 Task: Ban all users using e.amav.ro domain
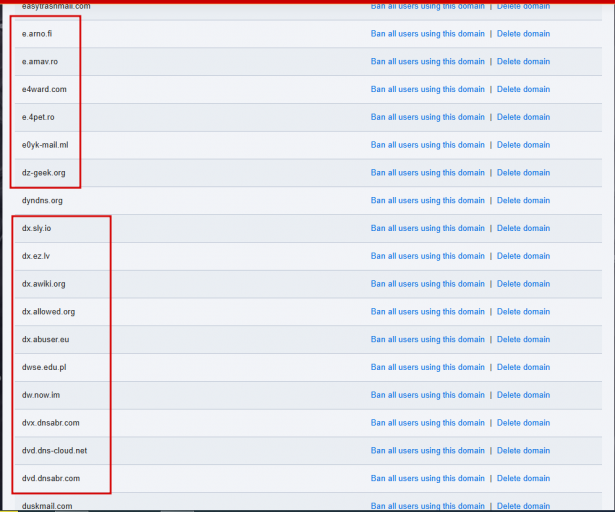pyautogui.click(x=428, y=62)
